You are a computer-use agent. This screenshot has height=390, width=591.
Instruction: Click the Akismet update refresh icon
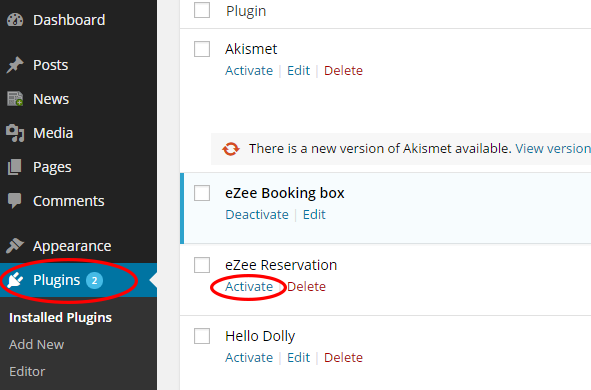[x=231, y=149]
